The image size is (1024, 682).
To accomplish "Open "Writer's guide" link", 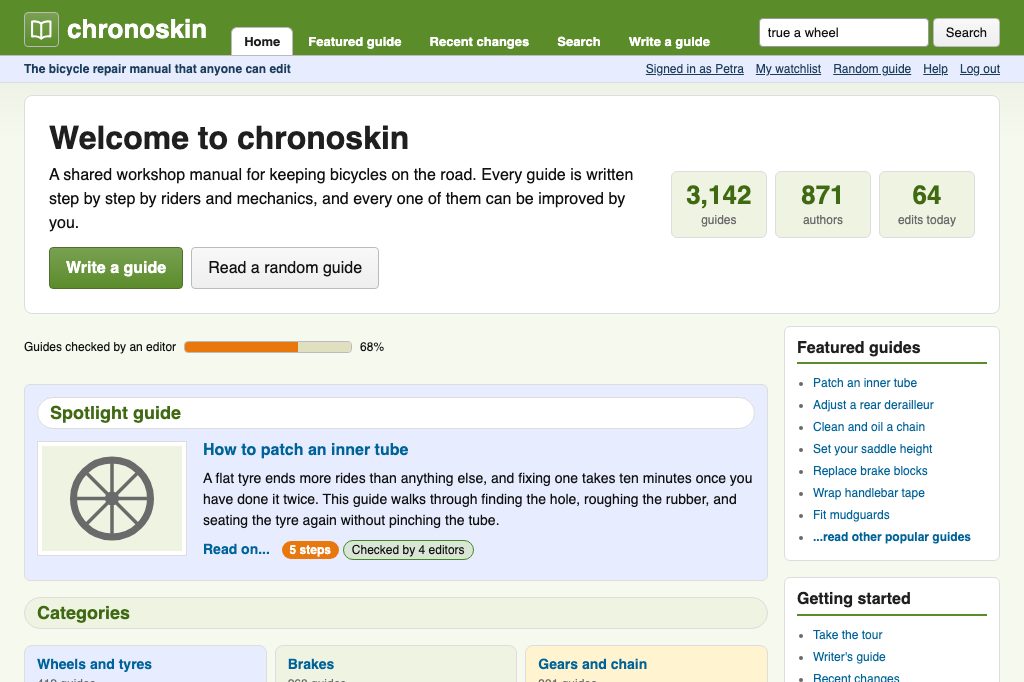I will (x=849, y=657).
